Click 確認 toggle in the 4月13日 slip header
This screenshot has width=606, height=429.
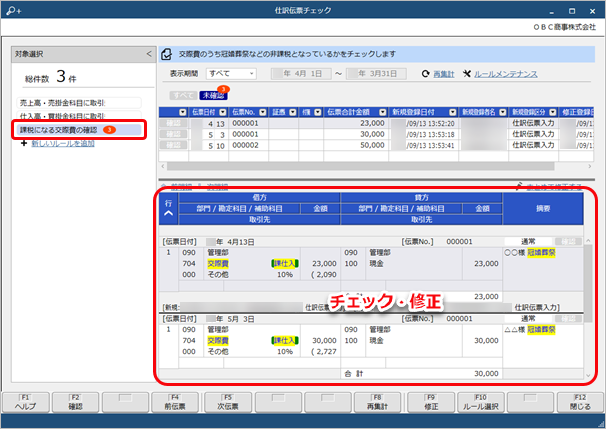[569, 242]
